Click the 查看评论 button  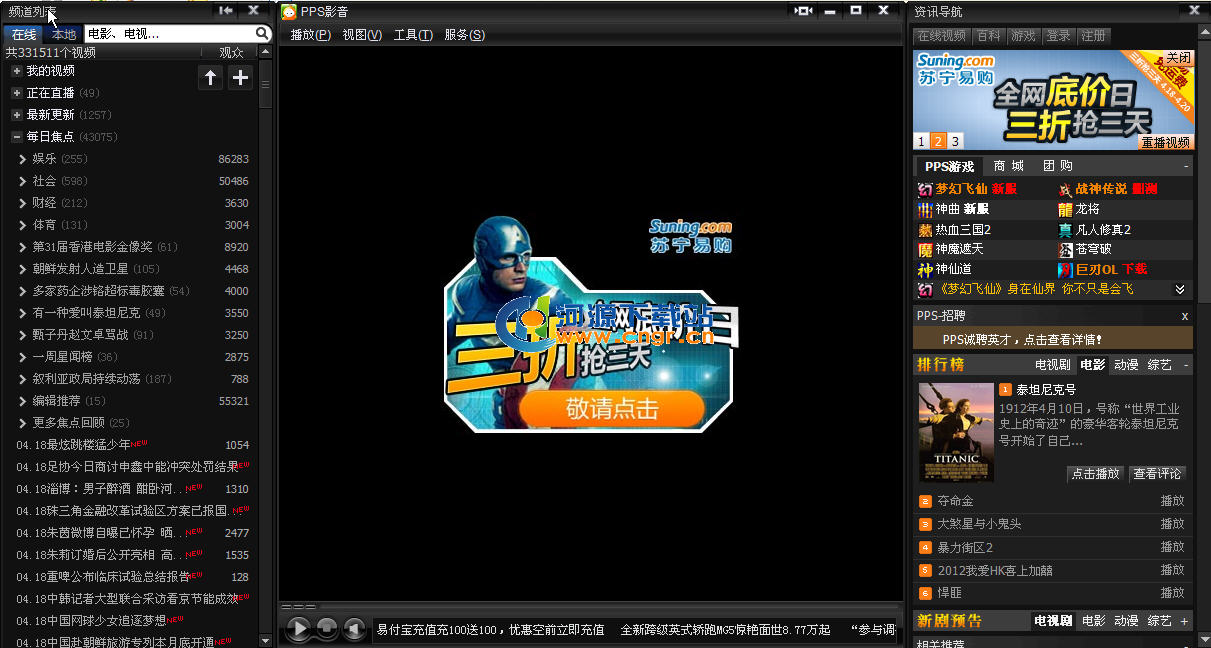pyautogui.click(x=1158, y=474)
